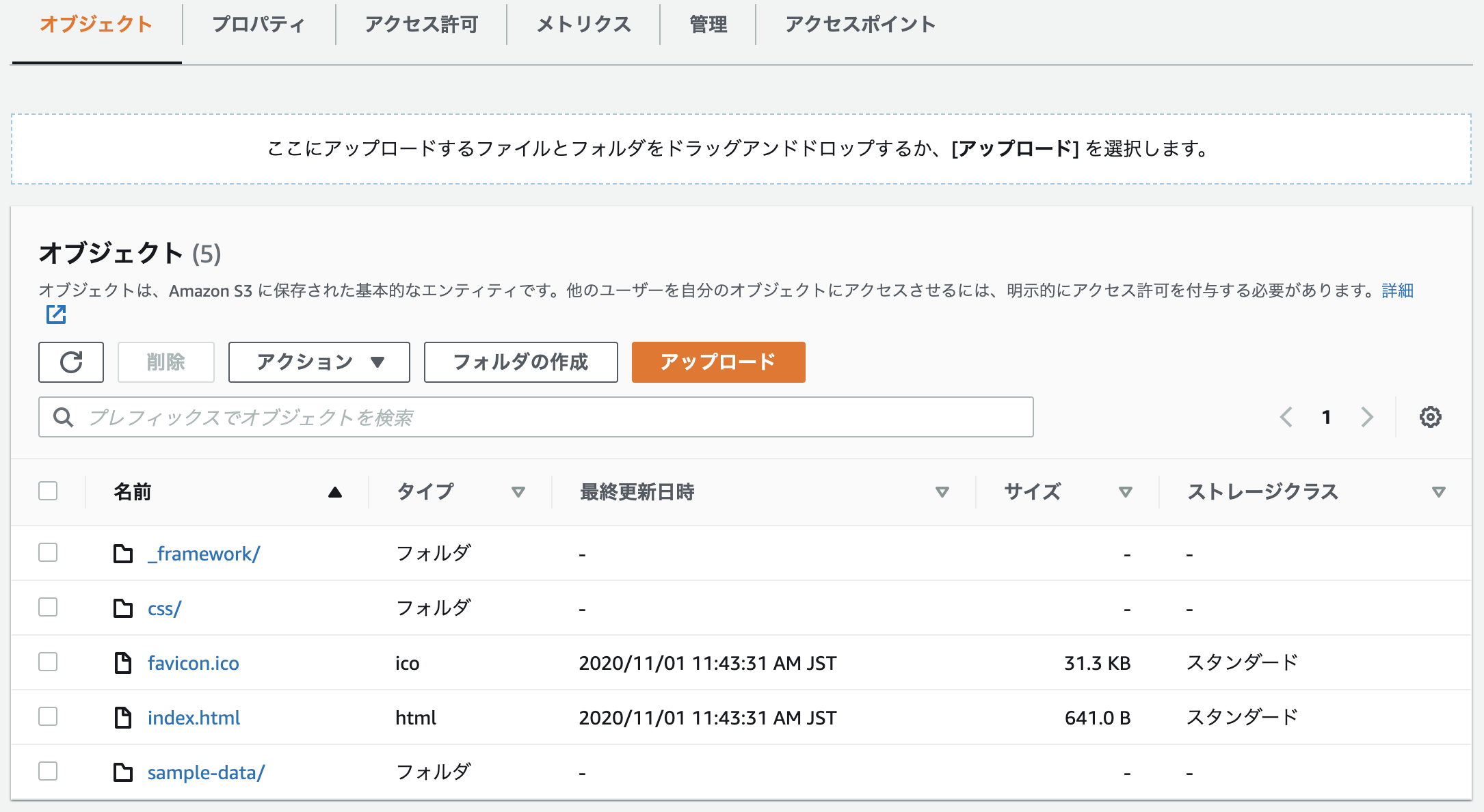Click the file icon beside favicon.ico

click(x=124, y=662)
